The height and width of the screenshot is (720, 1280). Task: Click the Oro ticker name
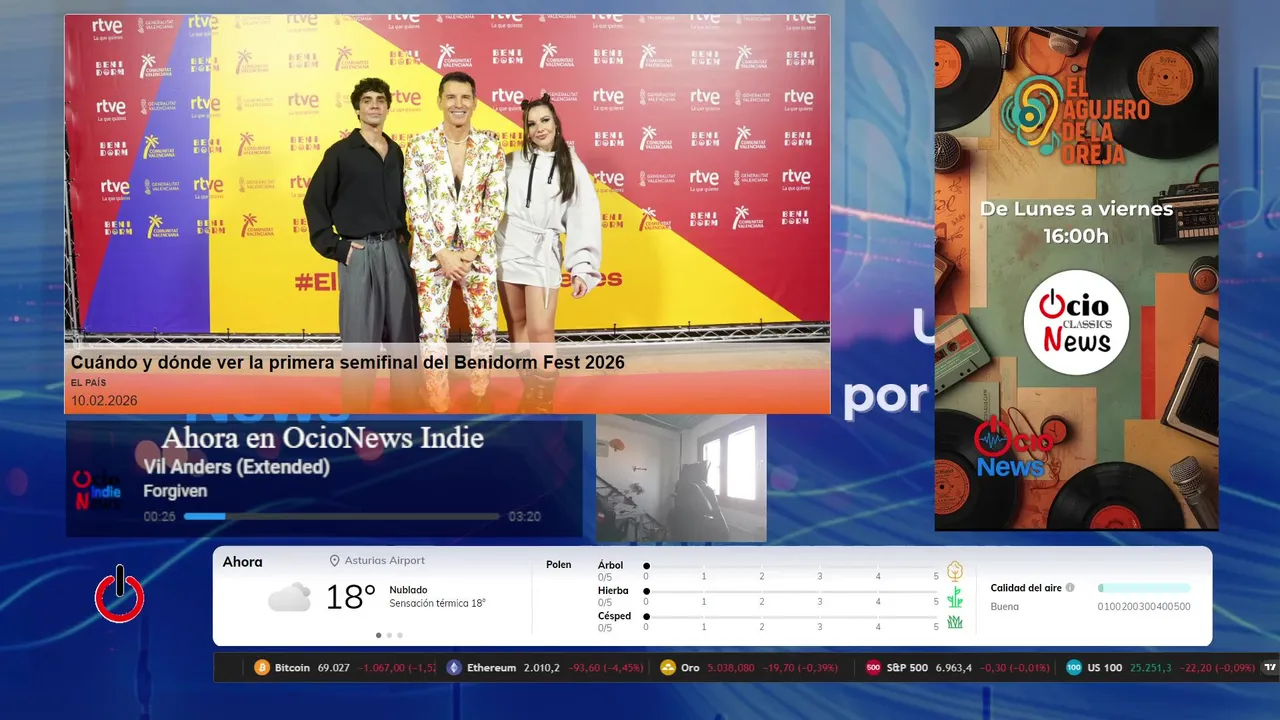pos(690,668)
